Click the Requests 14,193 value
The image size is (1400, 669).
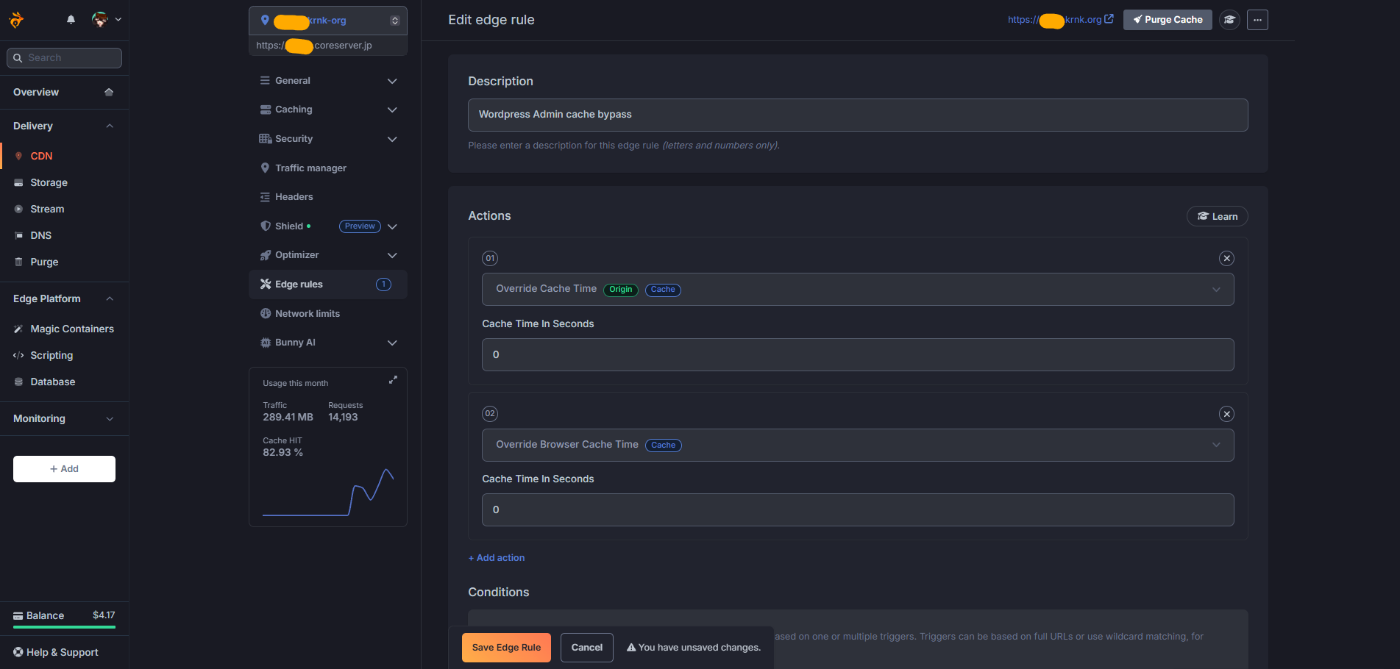click(343, 417)
